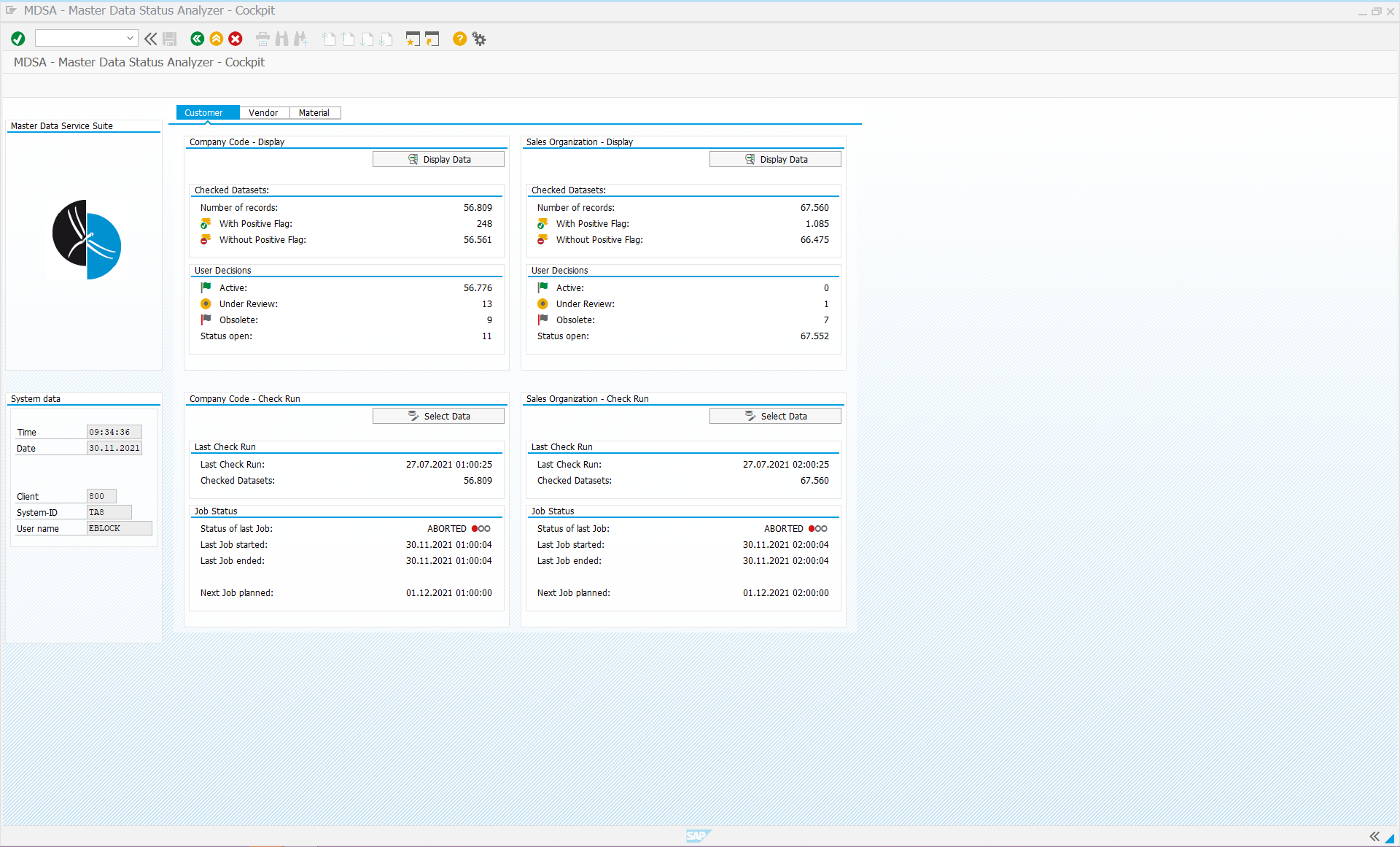Click Sales Organization last check run 27.07.2021 02:00:25
This screenshot has height=847, width=1400.
point(786,465)
